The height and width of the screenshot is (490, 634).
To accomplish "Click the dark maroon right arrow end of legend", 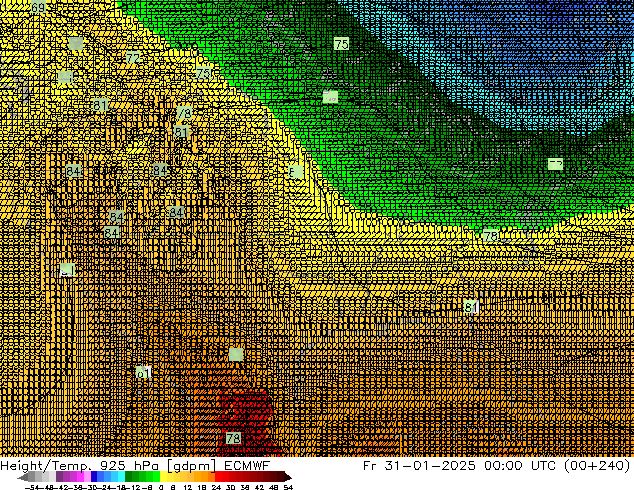I will tap(288, 477).
